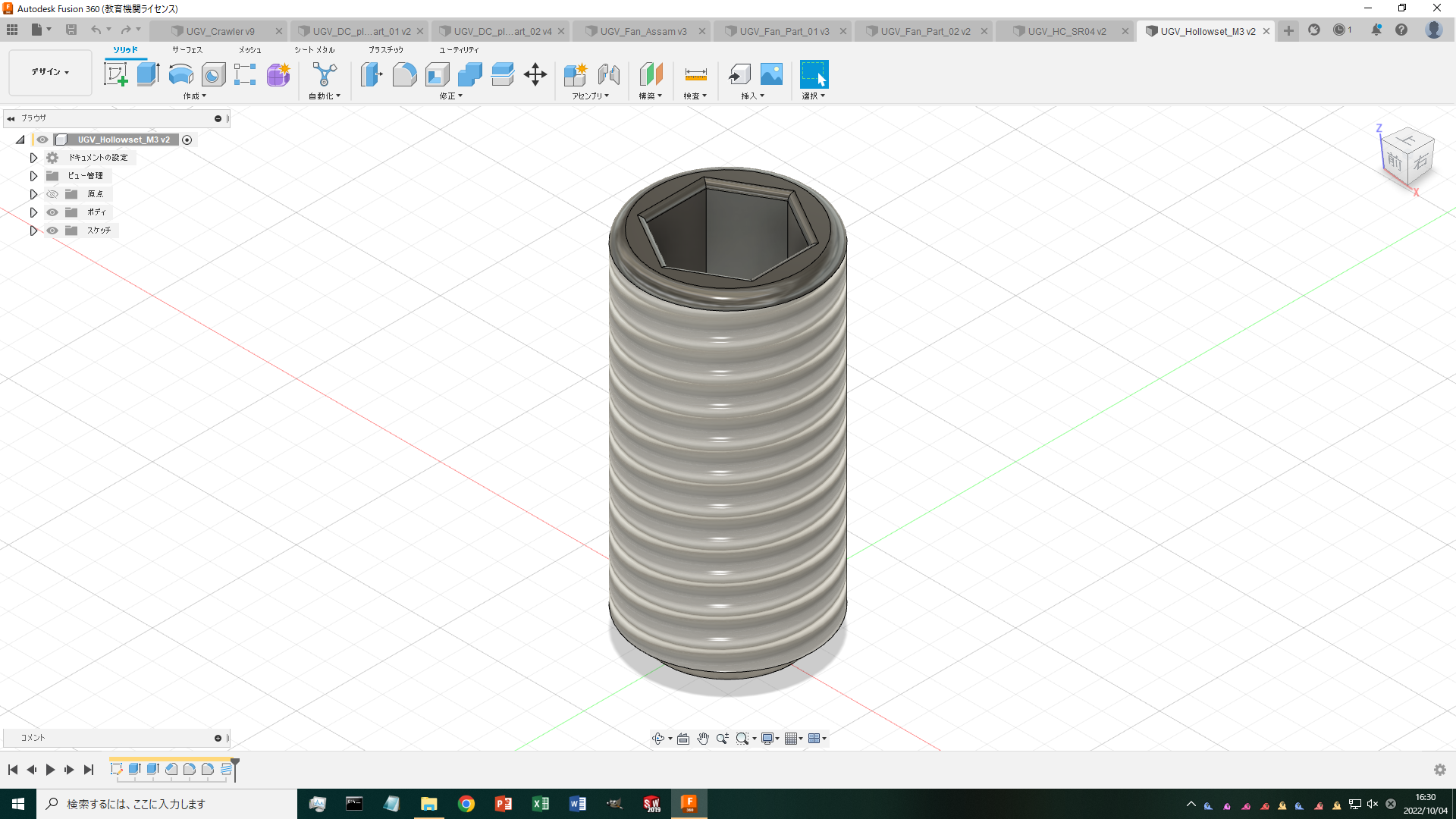
Task: Click the extensions refresh icon
Action: coord(1314,30)
